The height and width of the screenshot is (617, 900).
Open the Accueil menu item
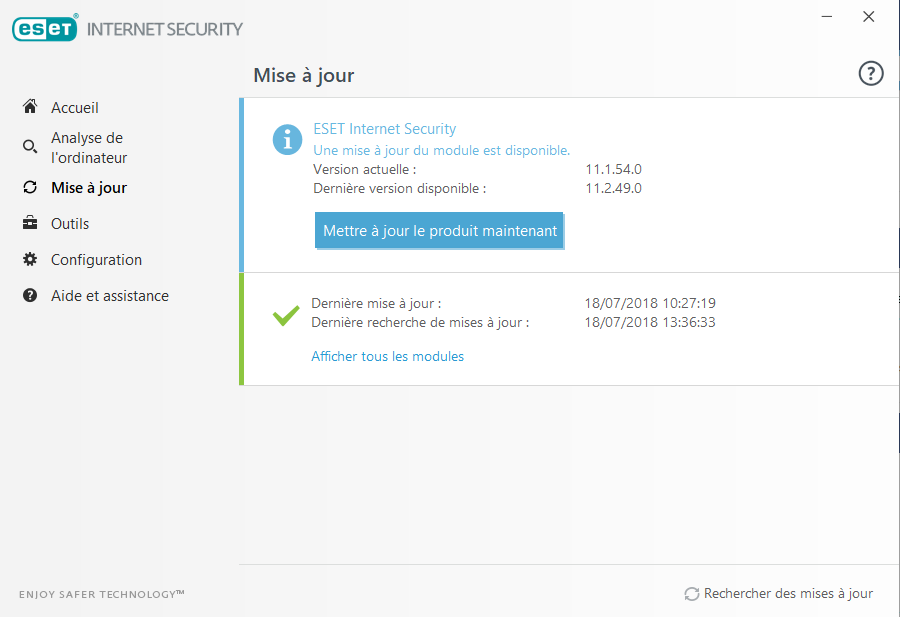point(75,107)
